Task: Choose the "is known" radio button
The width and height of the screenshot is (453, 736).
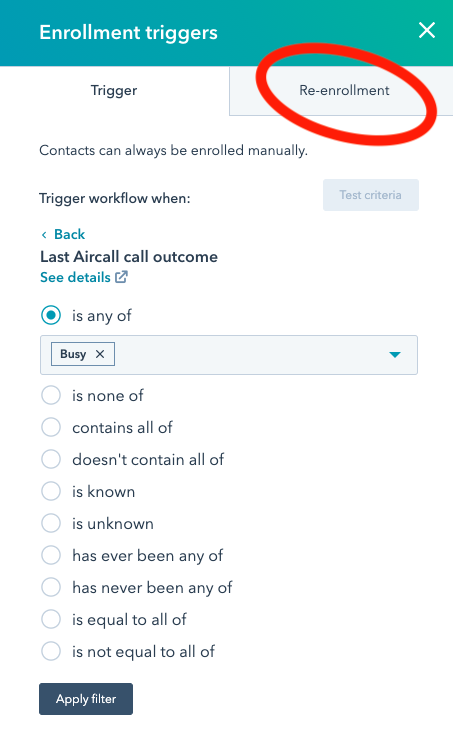Action: coord(51,491)
